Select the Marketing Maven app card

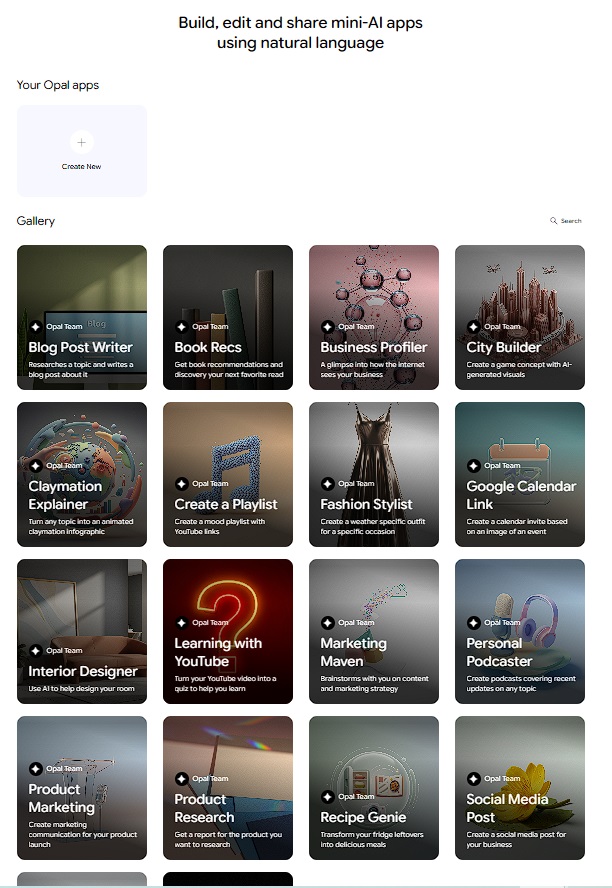374,631
